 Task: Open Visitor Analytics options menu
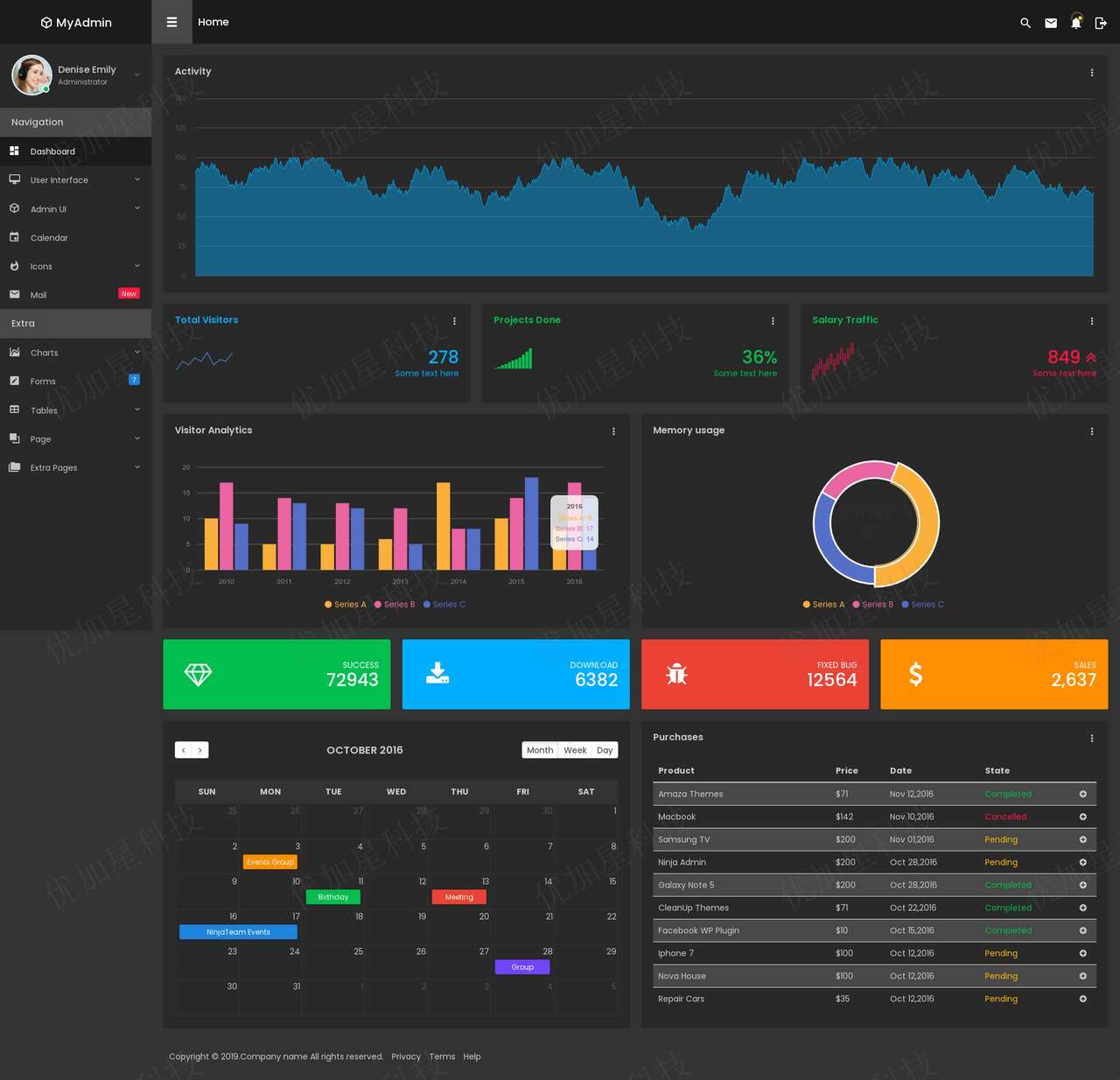613,431
